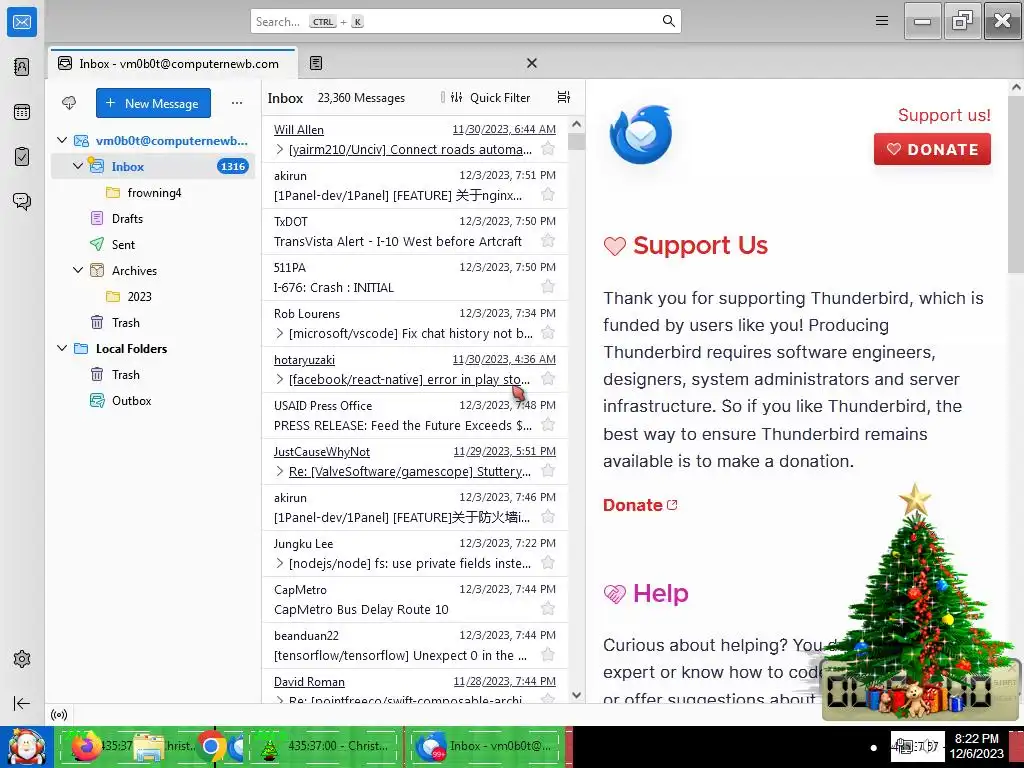The height and width of the screenshot is (768, 1024).
Task: Click the Thunderbird logo
Action: point(641,135)
